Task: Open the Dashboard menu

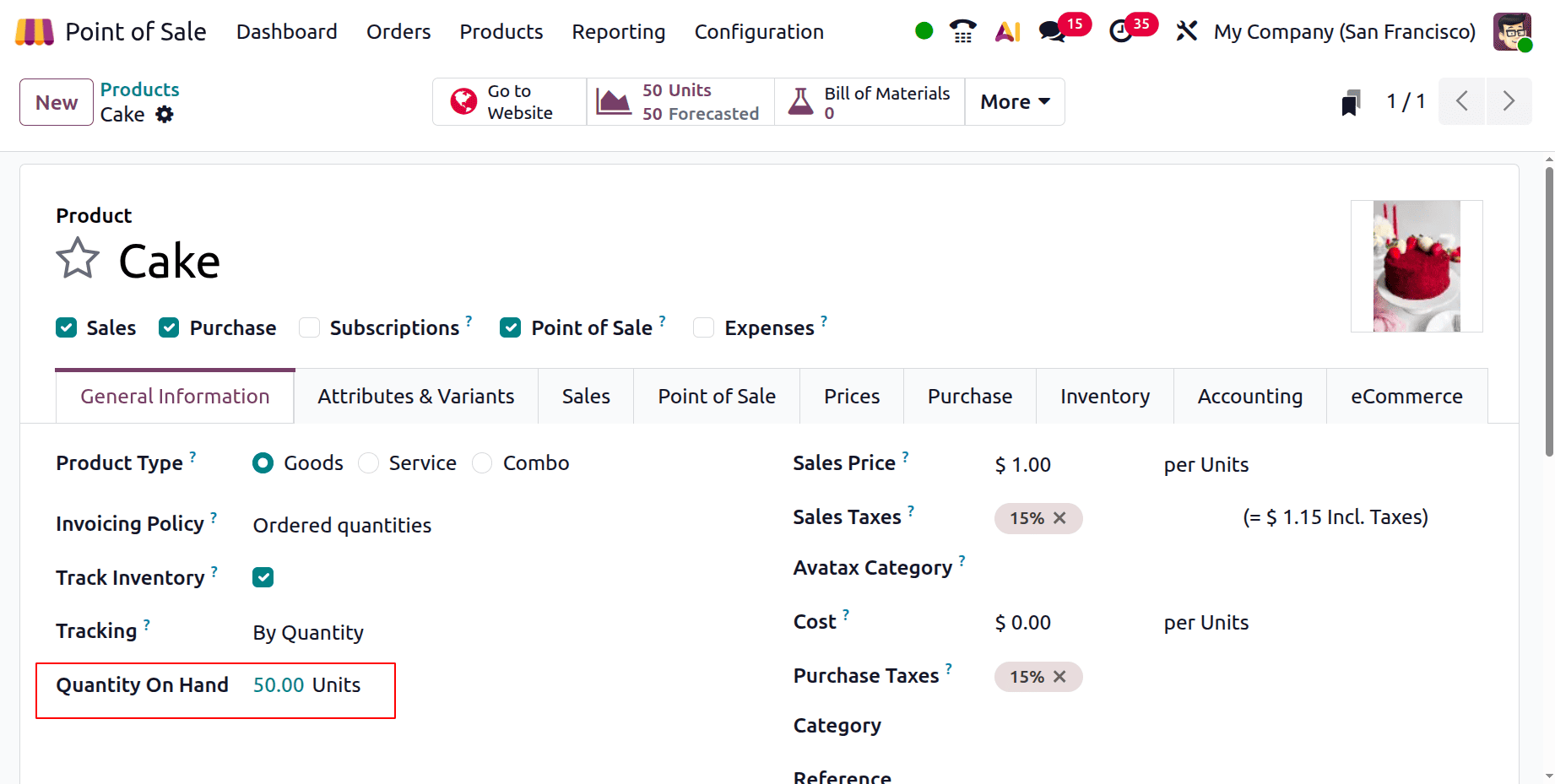Action: point(287,32)
